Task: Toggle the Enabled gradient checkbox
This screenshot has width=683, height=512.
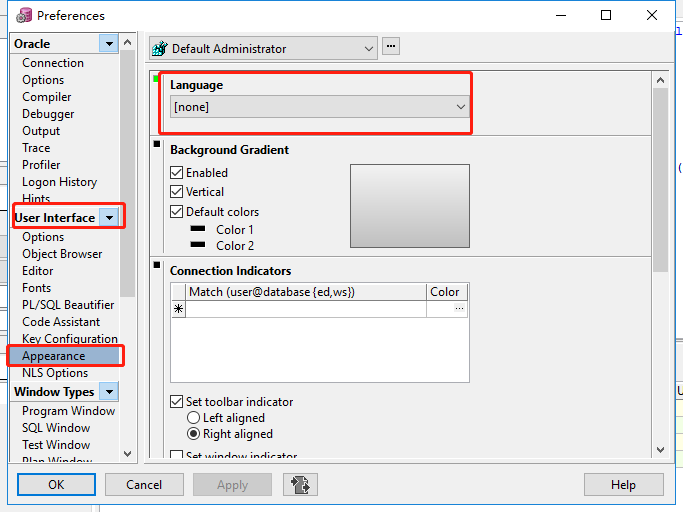Action: [176, 173]
